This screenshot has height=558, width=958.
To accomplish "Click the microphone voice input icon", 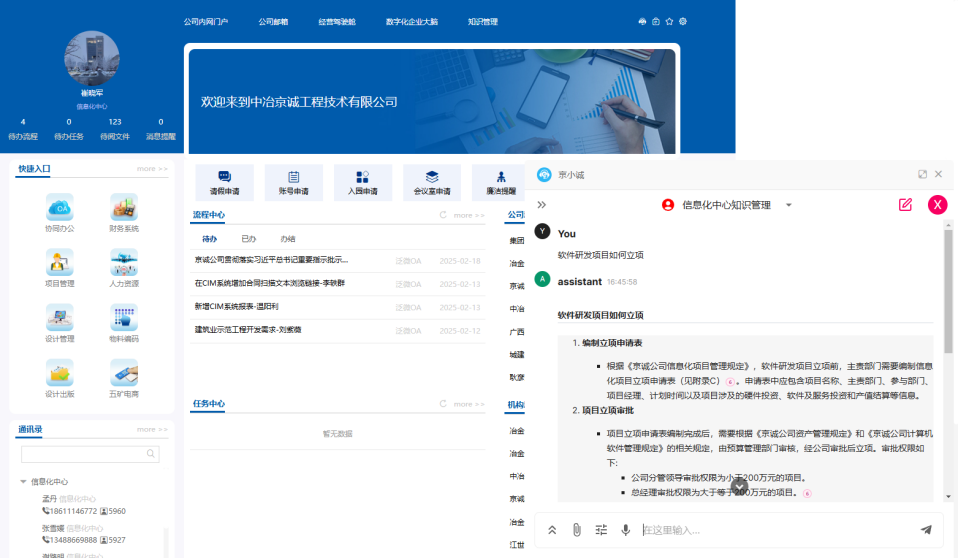I will [626, 530].
